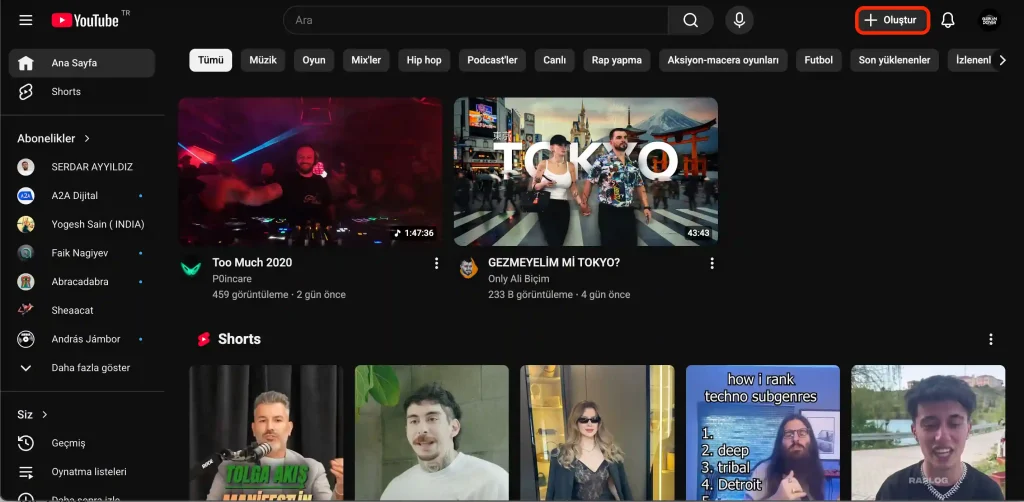This screenshot has height=502, width=1024.
Task: Select Aksiyon-macera oyunları chip
Action: [x=723, y=60]
